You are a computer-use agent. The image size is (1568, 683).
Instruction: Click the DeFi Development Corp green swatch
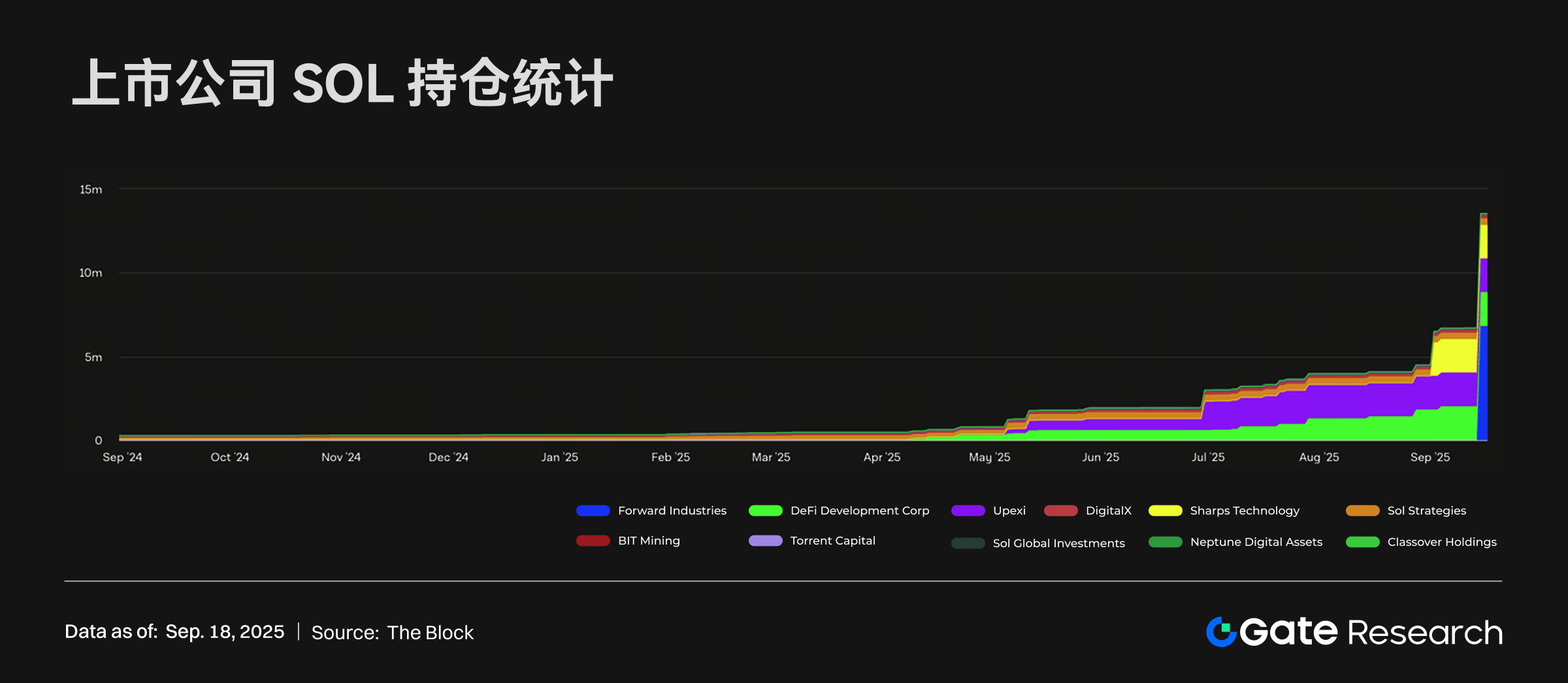(766, 511)
